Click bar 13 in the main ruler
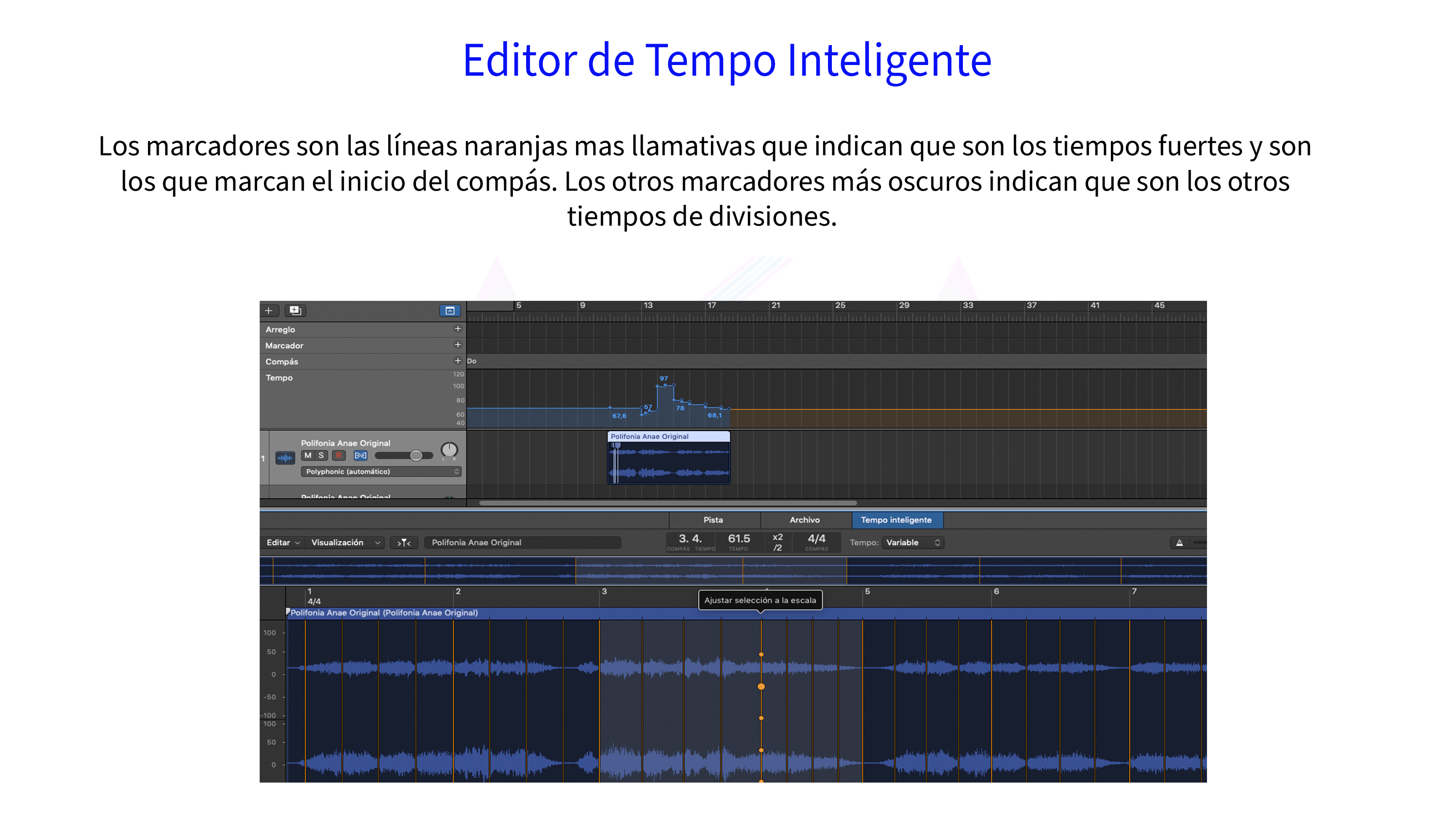 pyautogui.click(x=648, y=305)
